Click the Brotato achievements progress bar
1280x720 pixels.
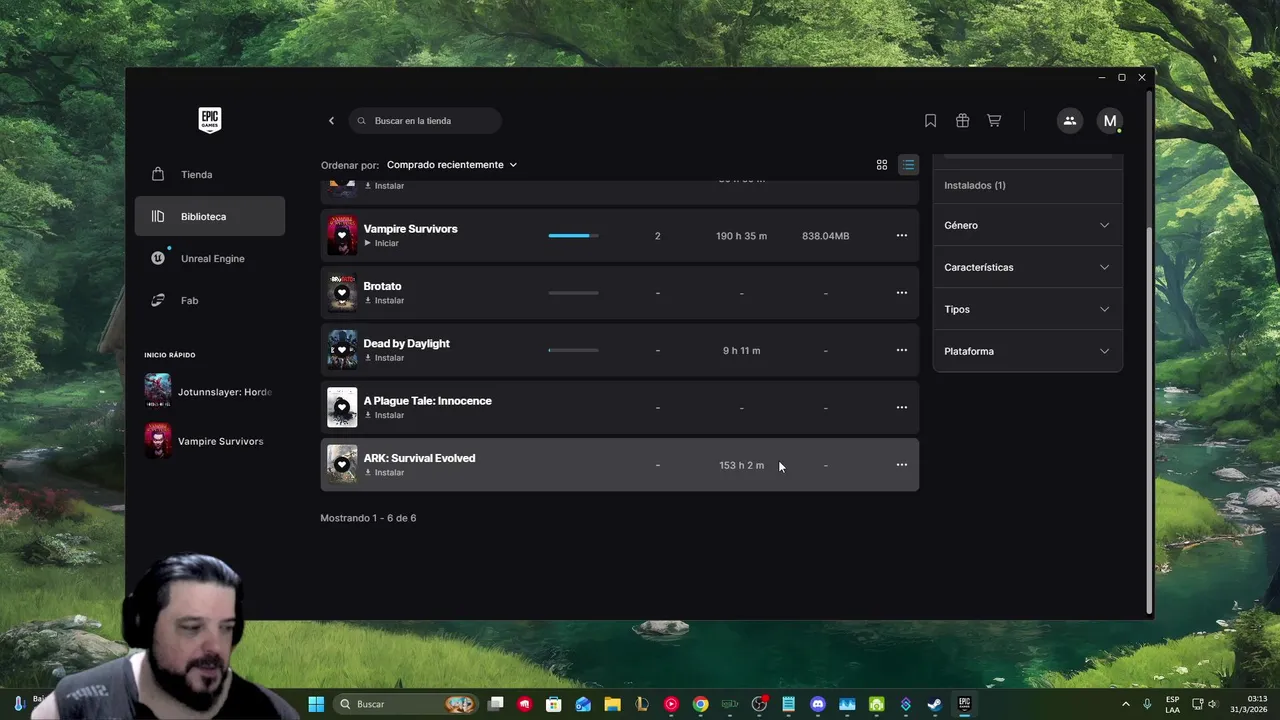pos(574,293)
